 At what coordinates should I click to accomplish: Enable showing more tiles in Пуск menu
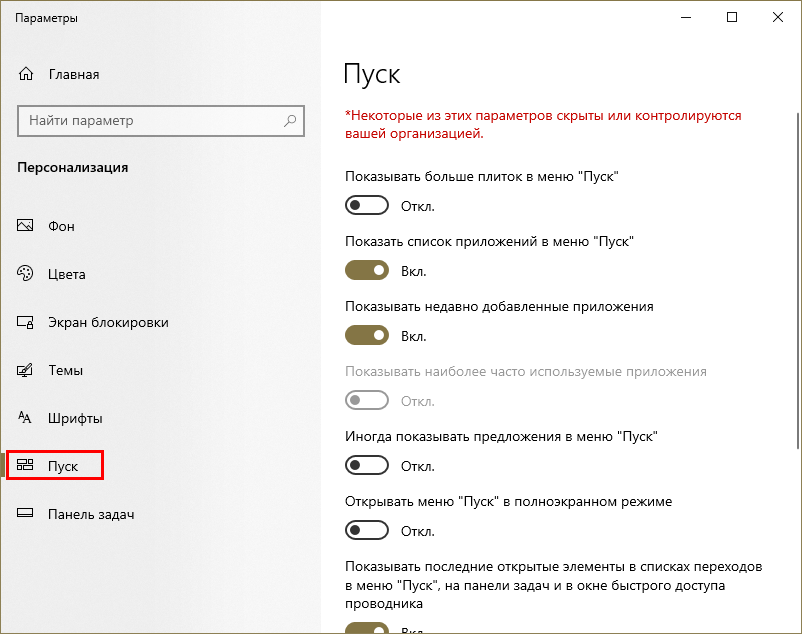coord(366,205)
